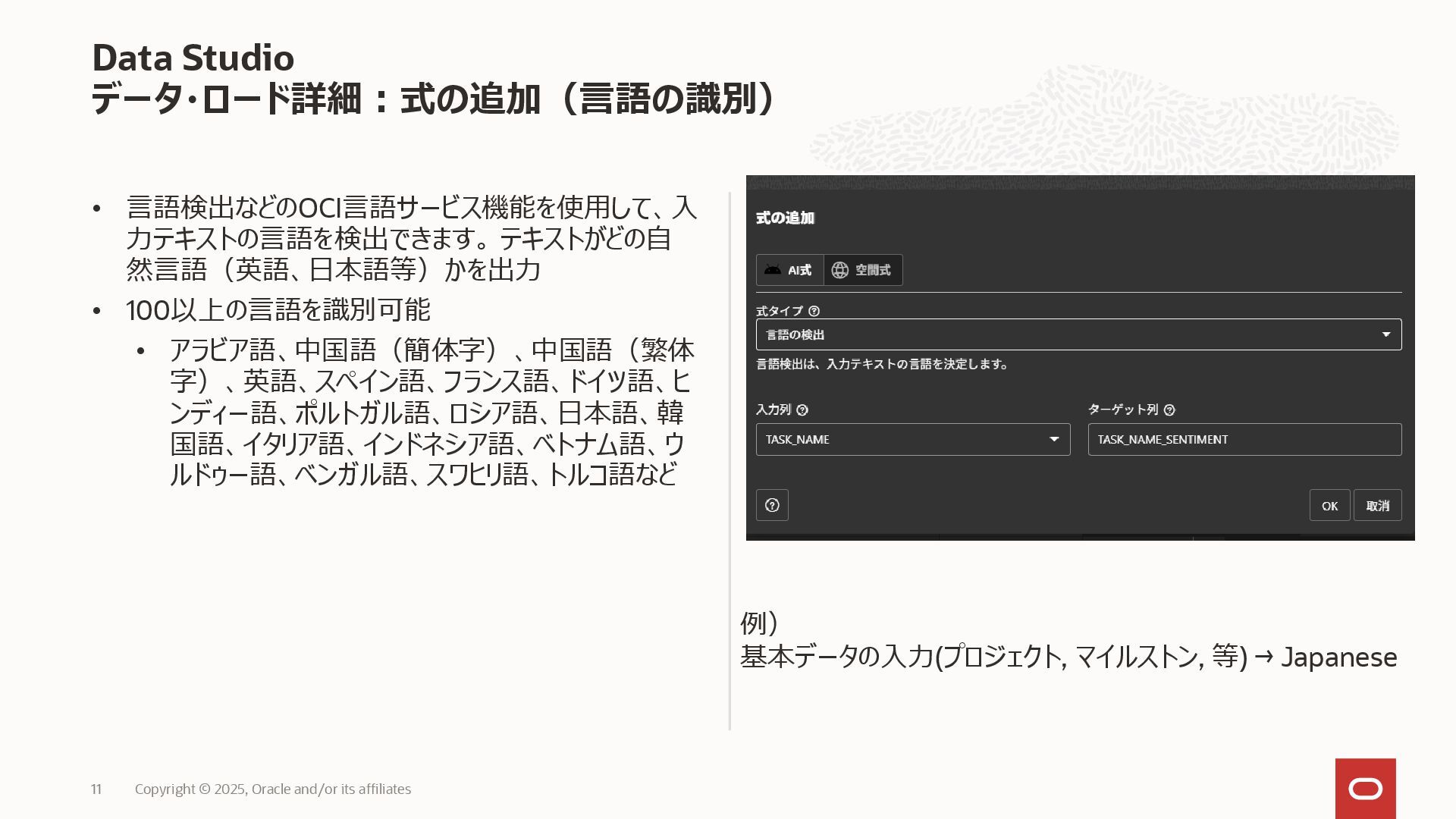Click the globe icon on 空間式 tab
The height and width of the screenshot is (819, 1456).
[x=839, y=270]
